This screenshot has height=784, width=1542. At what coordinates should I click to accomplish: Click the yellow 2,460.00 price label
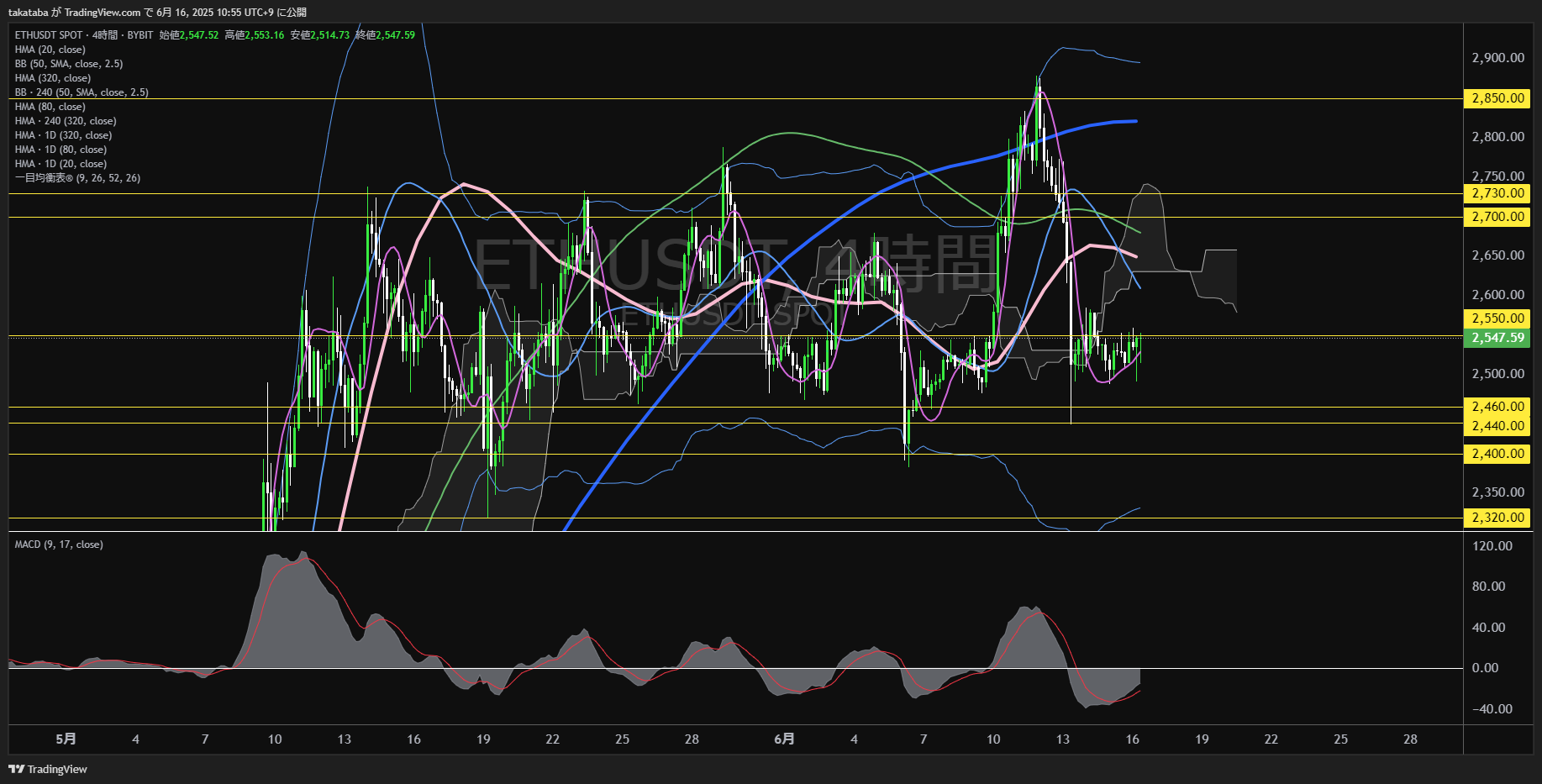[x=1498, y=407]
